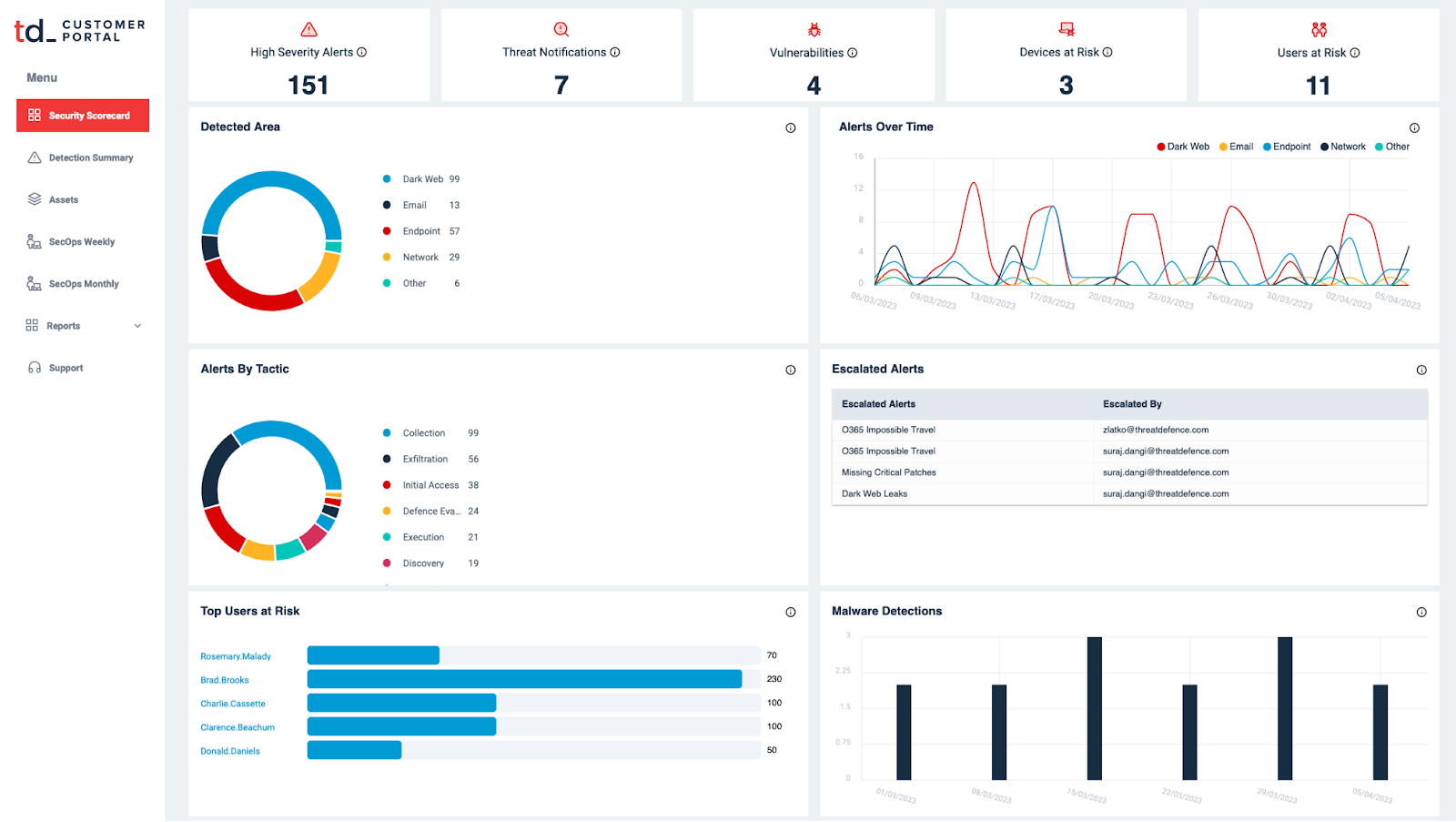Expand the Reports menu chevron
The height and width of the screenshot is (822, 1456).
[137, 326]
